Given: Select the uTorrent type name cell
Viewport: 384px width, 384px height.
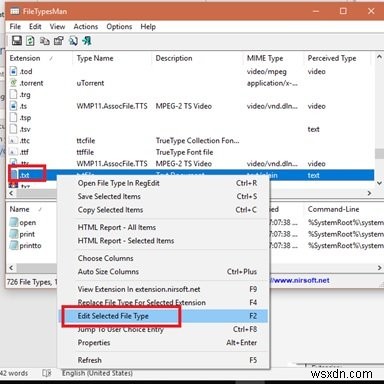Looking at the screenshot, I should tap(90, 83).
